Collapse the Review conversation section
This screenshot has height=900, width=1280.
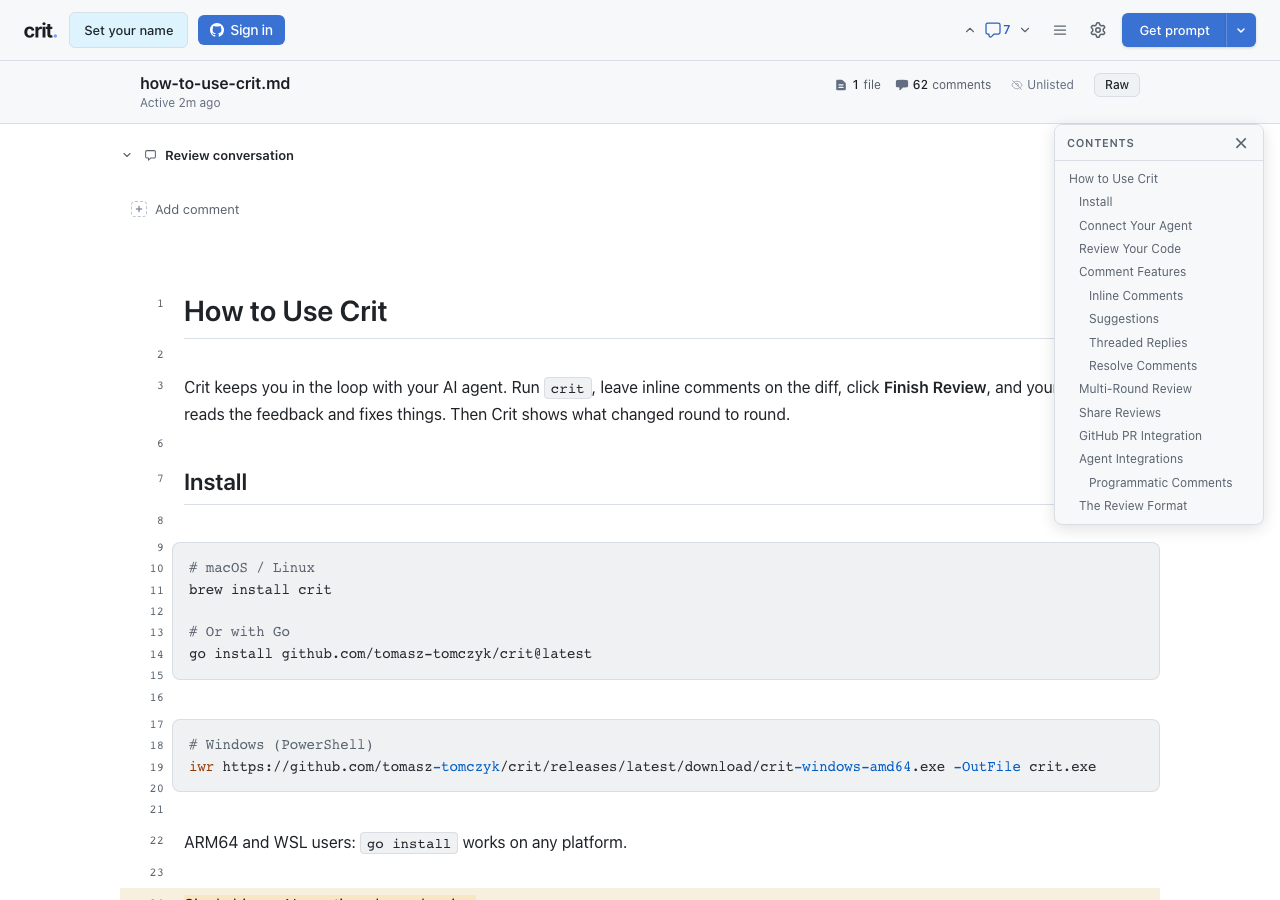pyautogui.click(x=127, y=155)
